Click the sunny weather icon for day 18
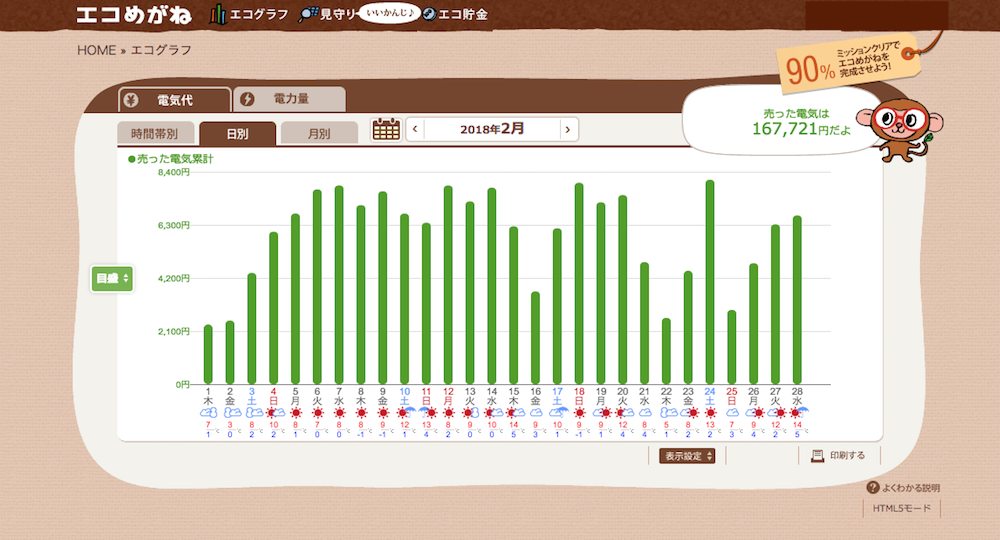 (x=579, y=413)
